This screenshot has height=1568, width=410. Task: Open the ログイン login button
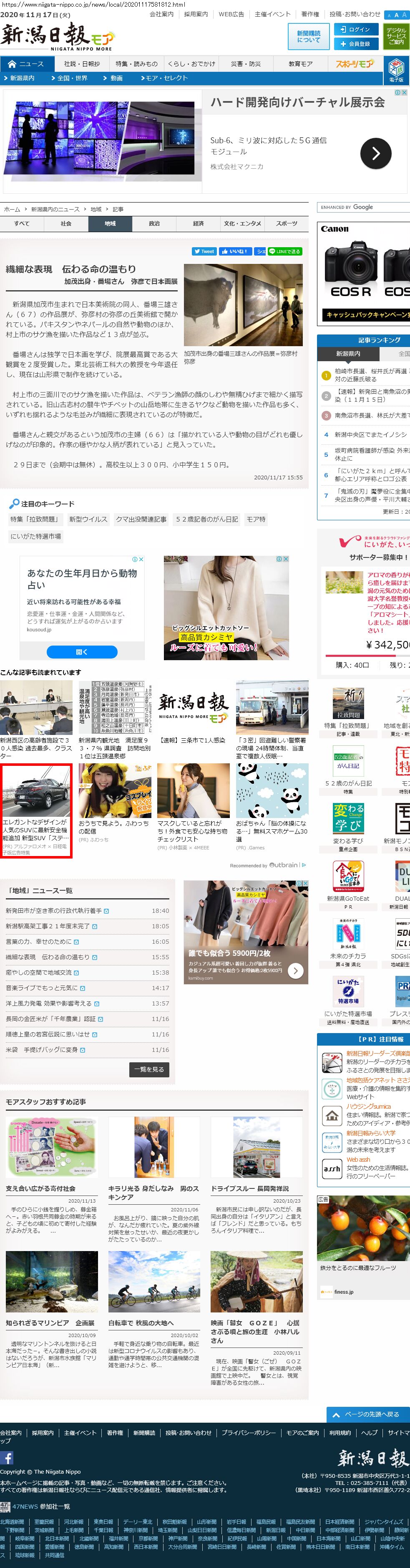coord(356,29)
